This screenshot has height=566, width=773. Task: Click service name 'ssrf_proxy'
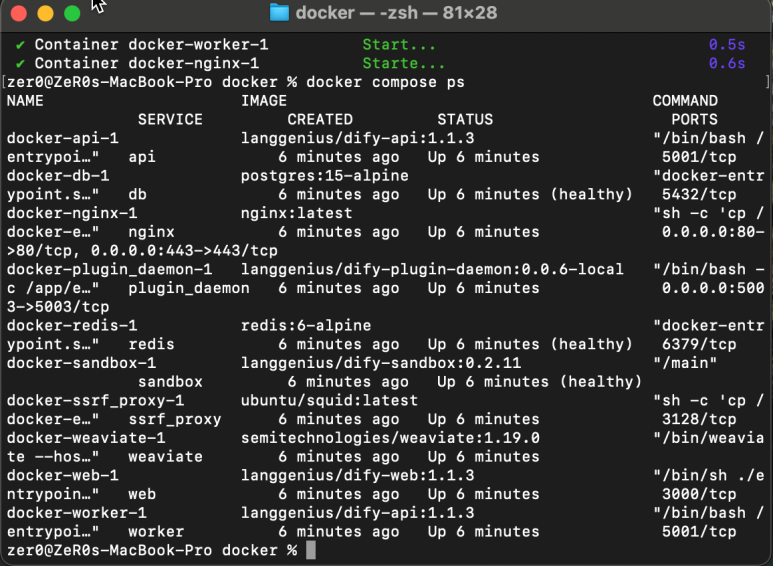(x=175, y=419)
